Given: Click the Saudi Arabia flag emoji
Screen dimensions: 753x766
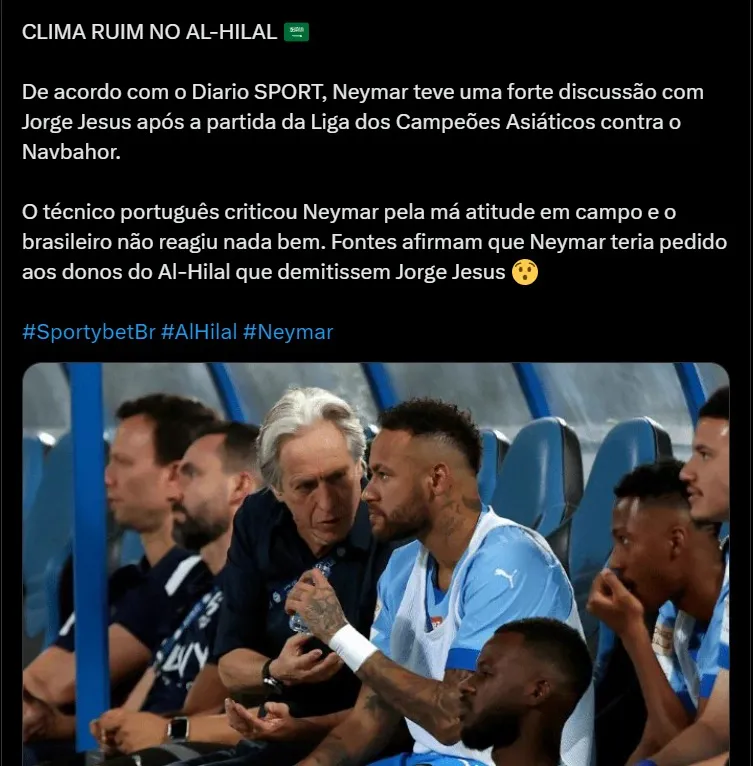Looking at the screenshot, I should coord(296,32).
